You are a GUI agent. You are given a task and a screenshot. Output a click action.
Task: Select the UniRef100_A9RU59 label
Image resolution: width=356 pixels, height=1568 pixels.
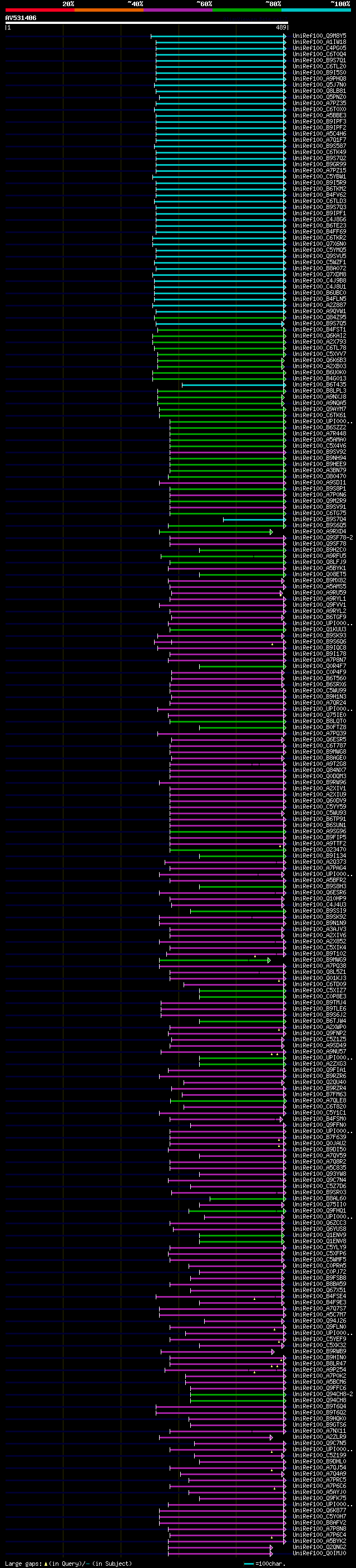(x=319, y=592)
